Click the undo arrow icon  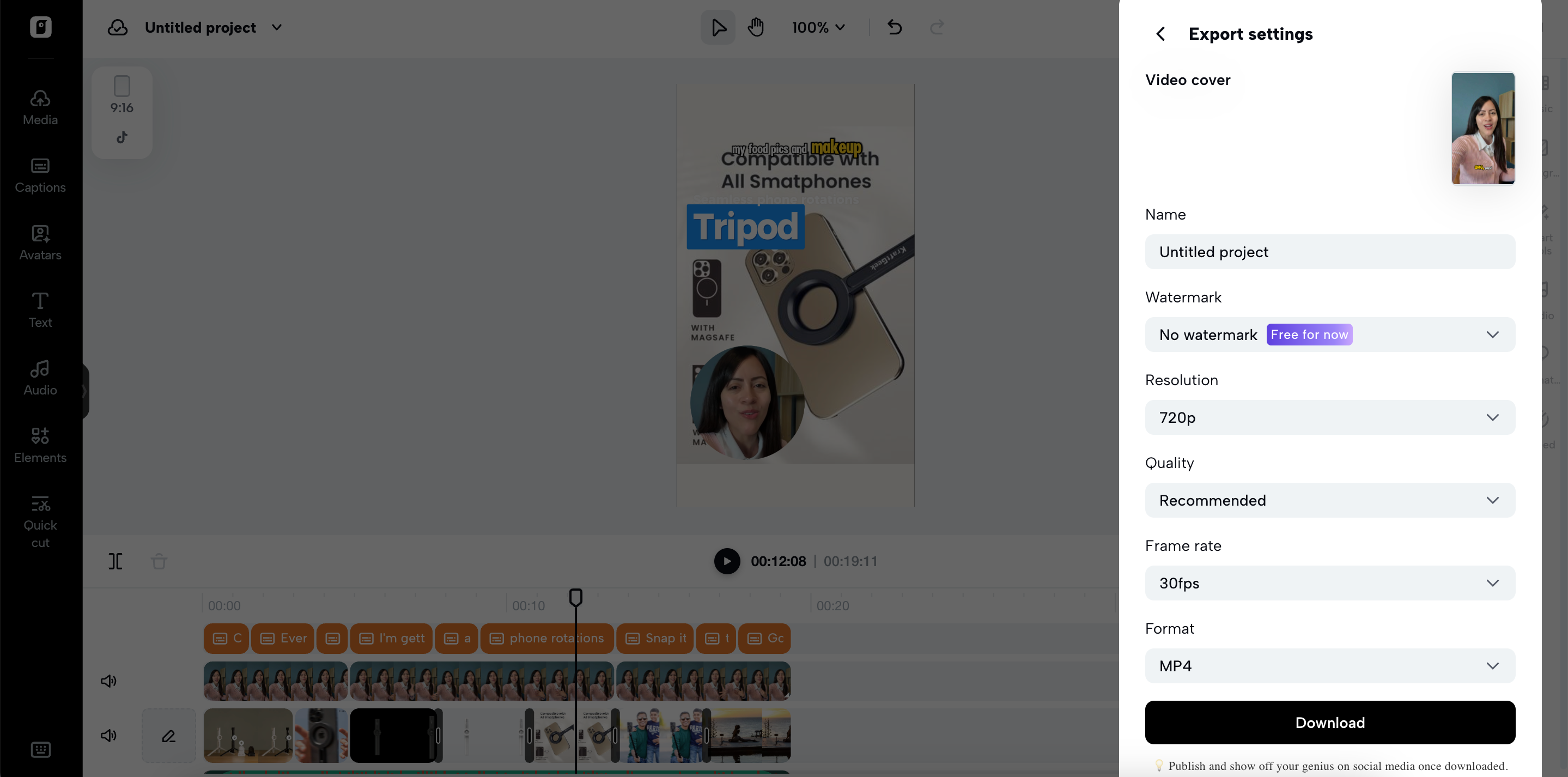tap(894, 27)
